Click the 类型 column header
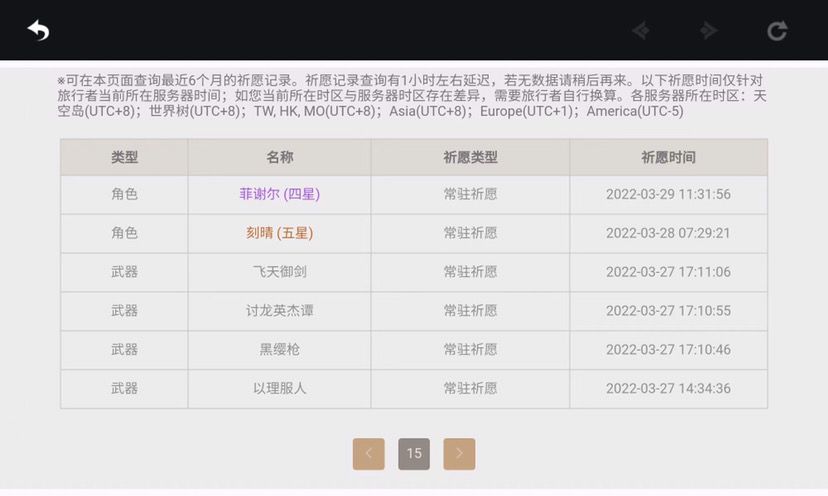 [x=124, y=157]
